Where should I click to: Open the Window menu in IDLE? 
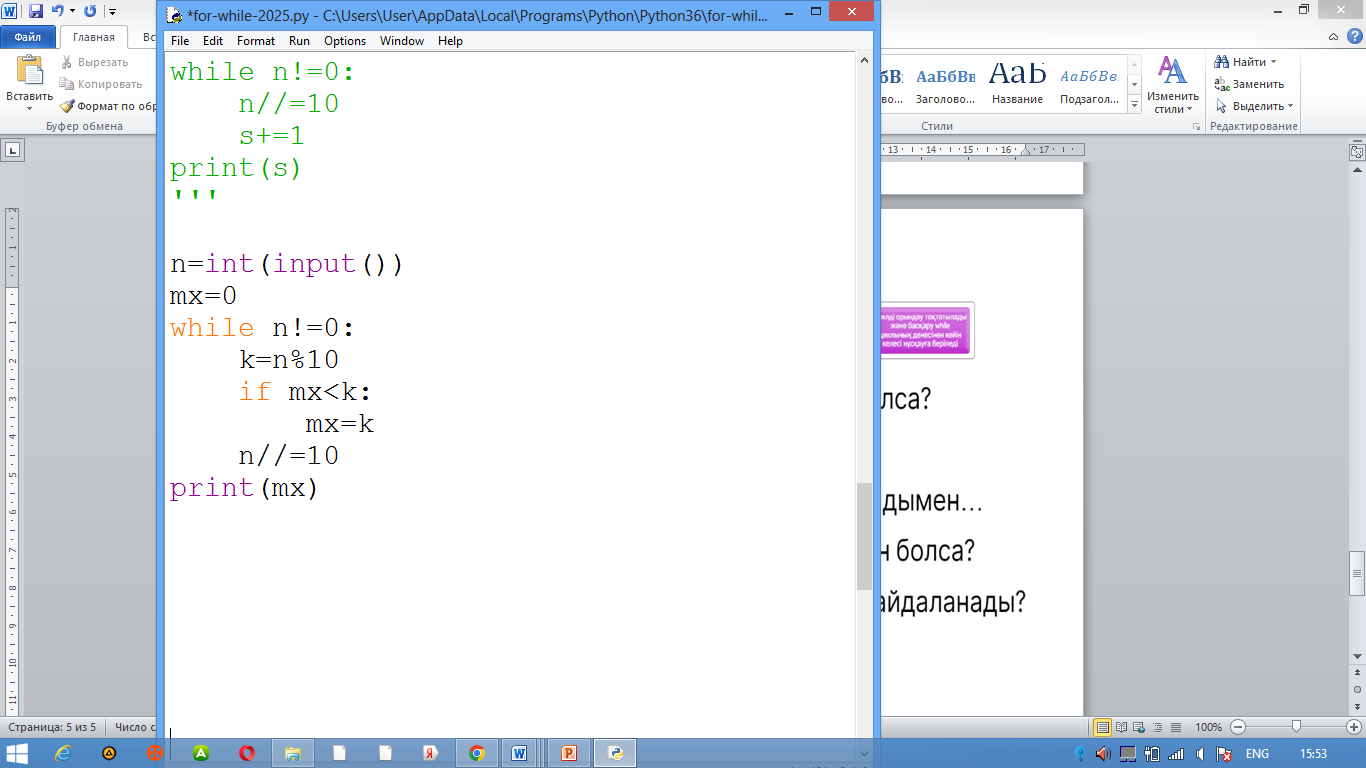pos(402,41)
